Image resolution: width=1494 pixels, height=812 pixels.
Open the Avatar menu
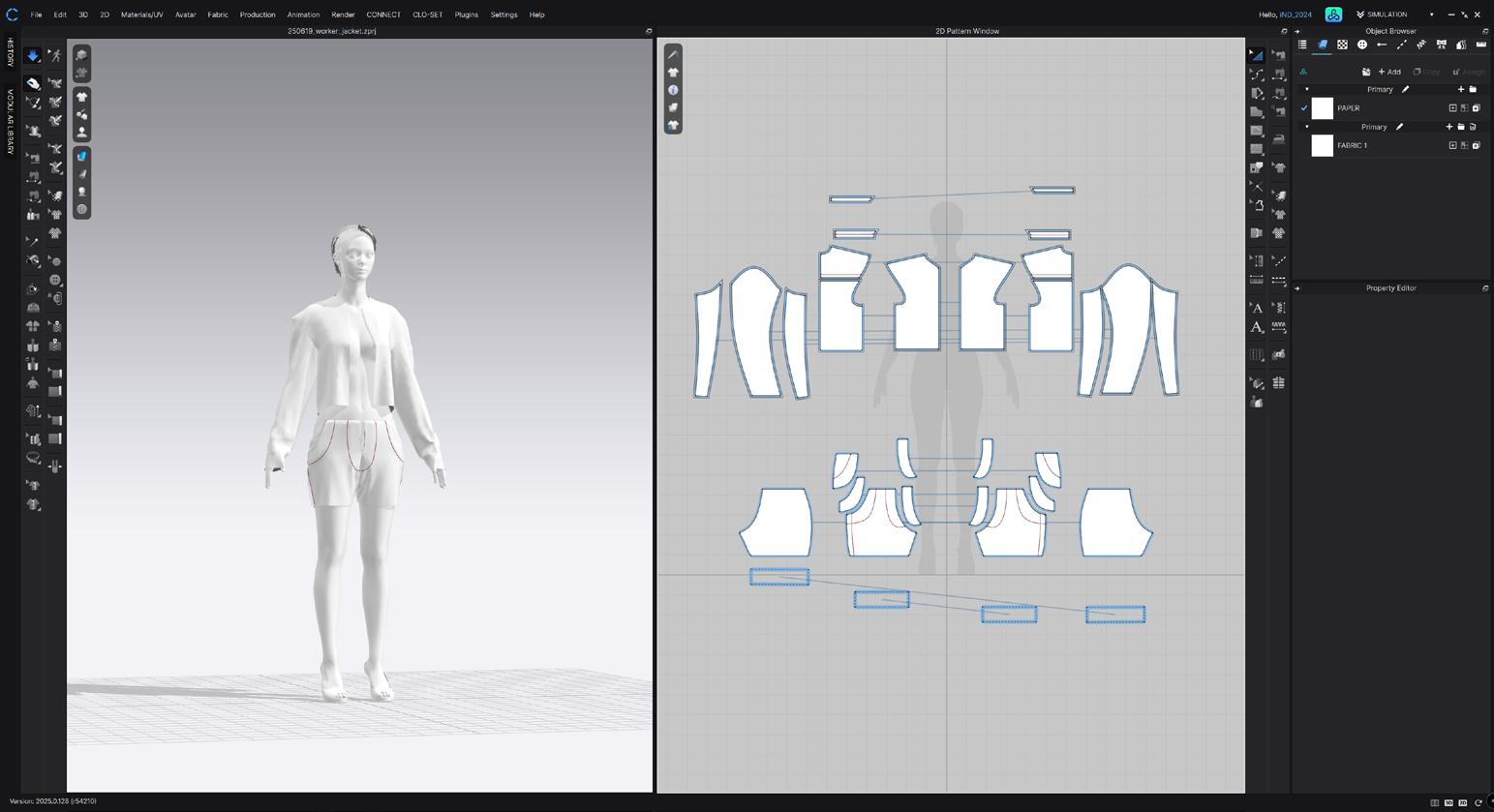[185, 15]
